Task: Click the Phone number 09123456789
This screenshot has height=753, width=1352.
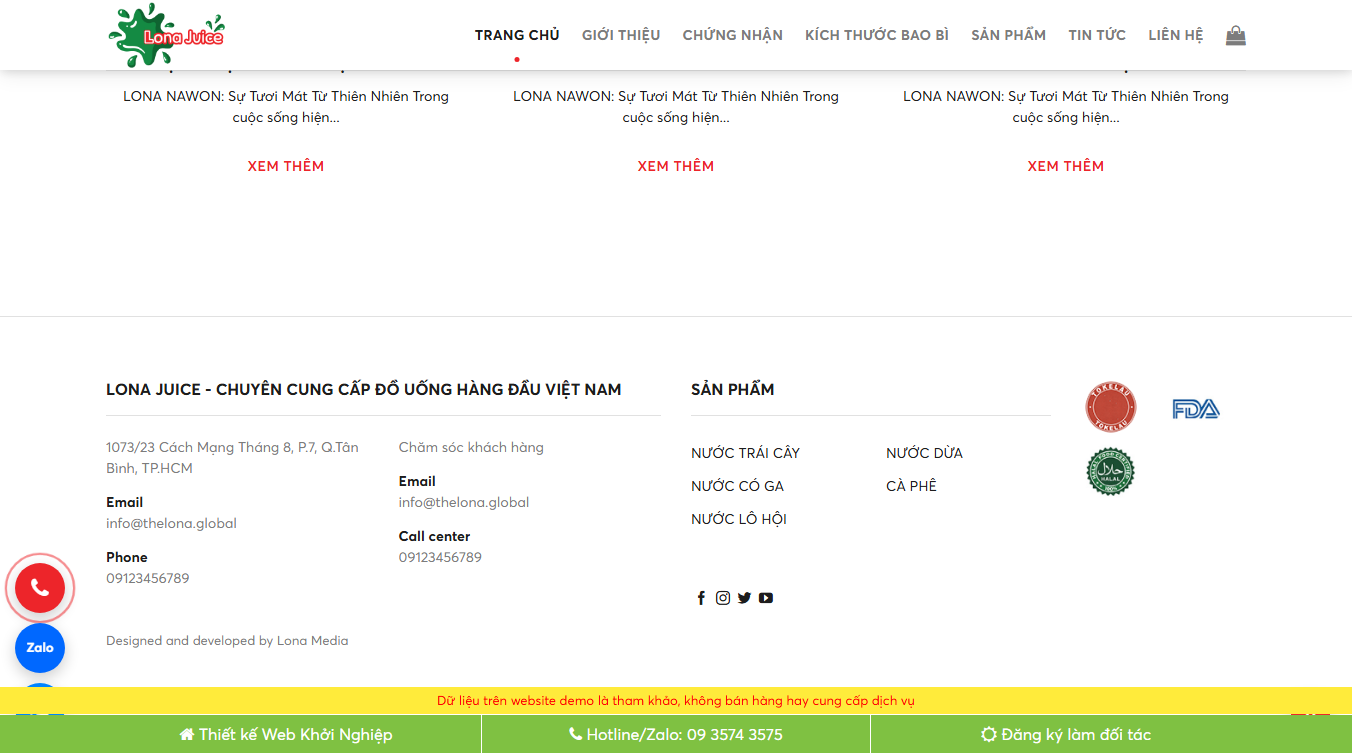Action: (148, 578)
